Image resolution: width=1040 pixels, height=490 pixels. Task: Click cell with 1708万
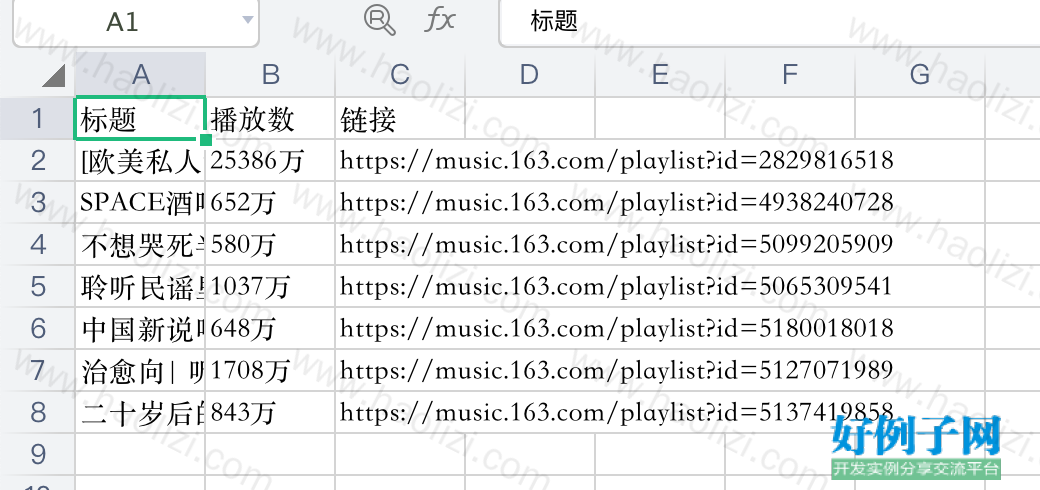coord(270,369)
